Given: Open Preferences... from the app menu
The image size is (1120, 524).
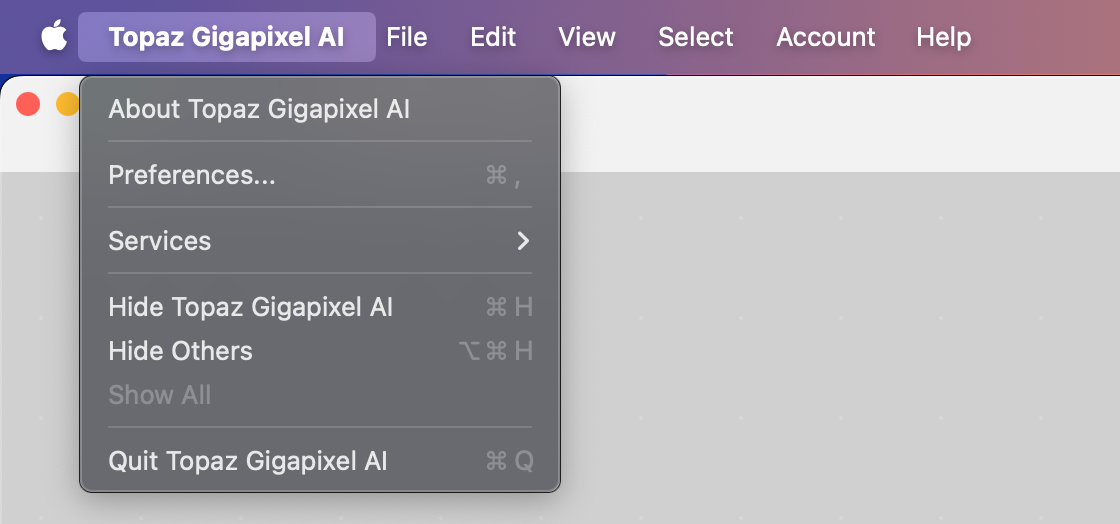Looking at the screenshot, I should tap(320, 175).
